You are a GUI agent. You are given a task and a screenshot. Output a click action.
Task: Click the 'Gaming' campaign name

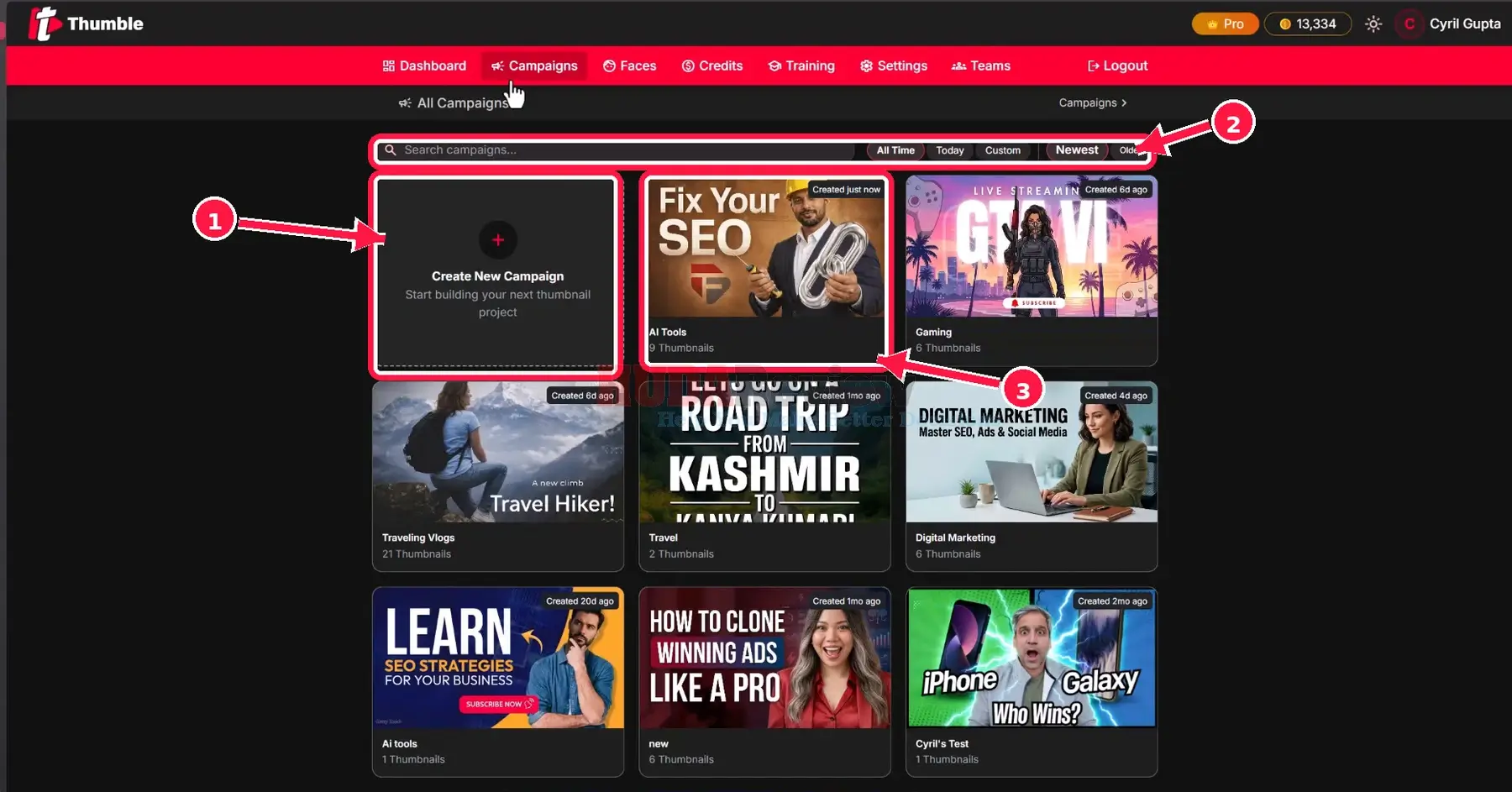point(933,333)
